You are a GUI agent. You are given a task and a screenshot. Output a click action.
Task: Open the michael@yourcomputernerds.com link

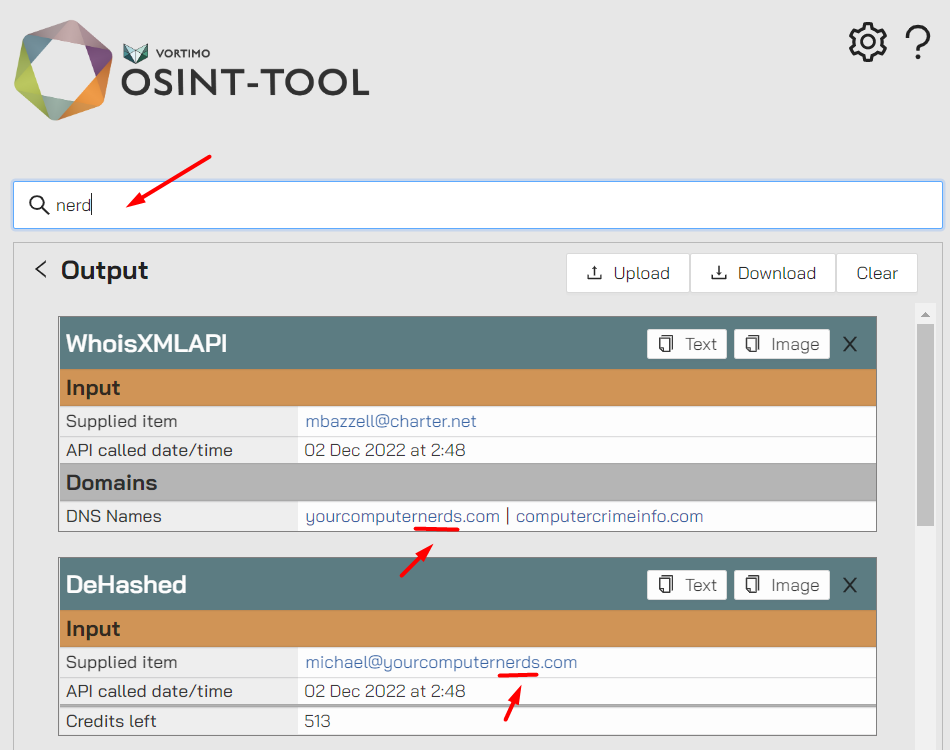pyautogui.click(x=441, y=662)
